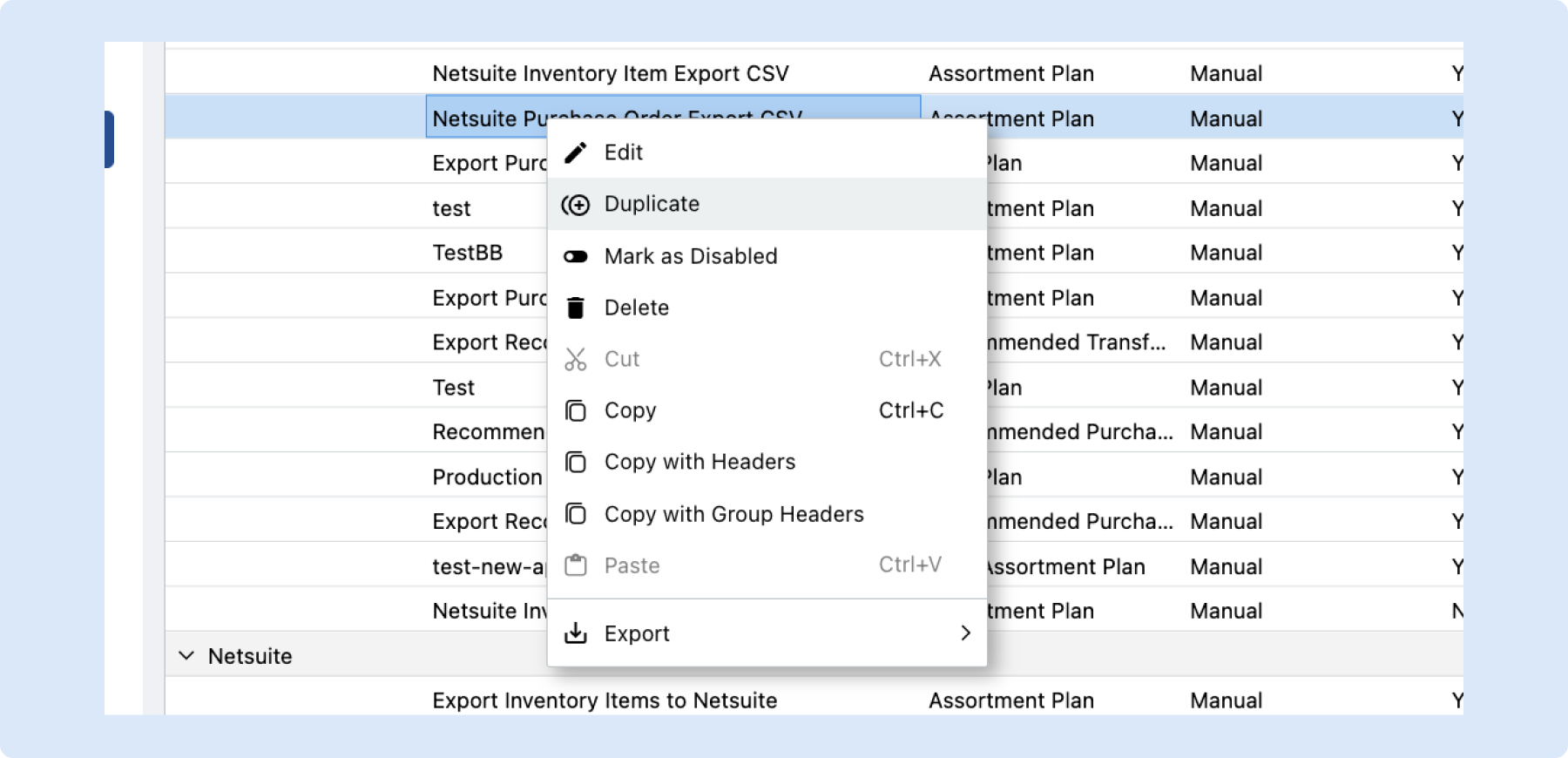Screen dimensions: 1568x758
Task: Select Netsuite Inventory Item Export CSV row
Action: 610,73
